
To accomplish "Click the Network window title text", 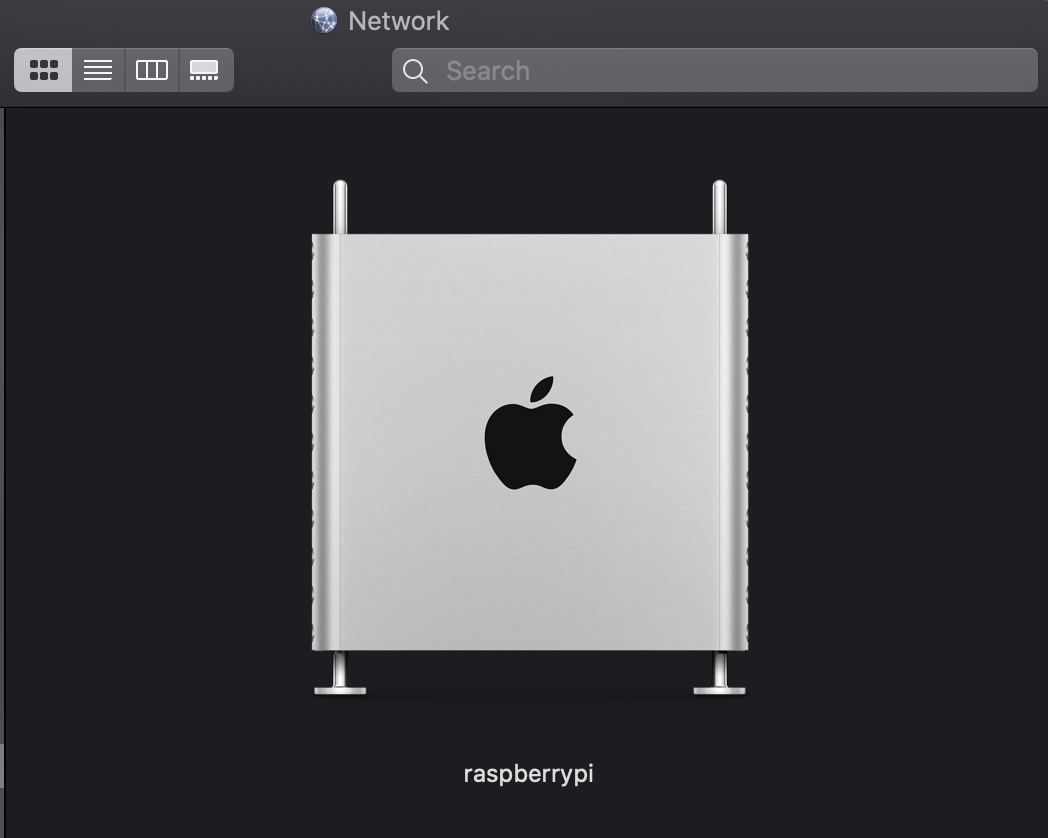I will [398, 21].
